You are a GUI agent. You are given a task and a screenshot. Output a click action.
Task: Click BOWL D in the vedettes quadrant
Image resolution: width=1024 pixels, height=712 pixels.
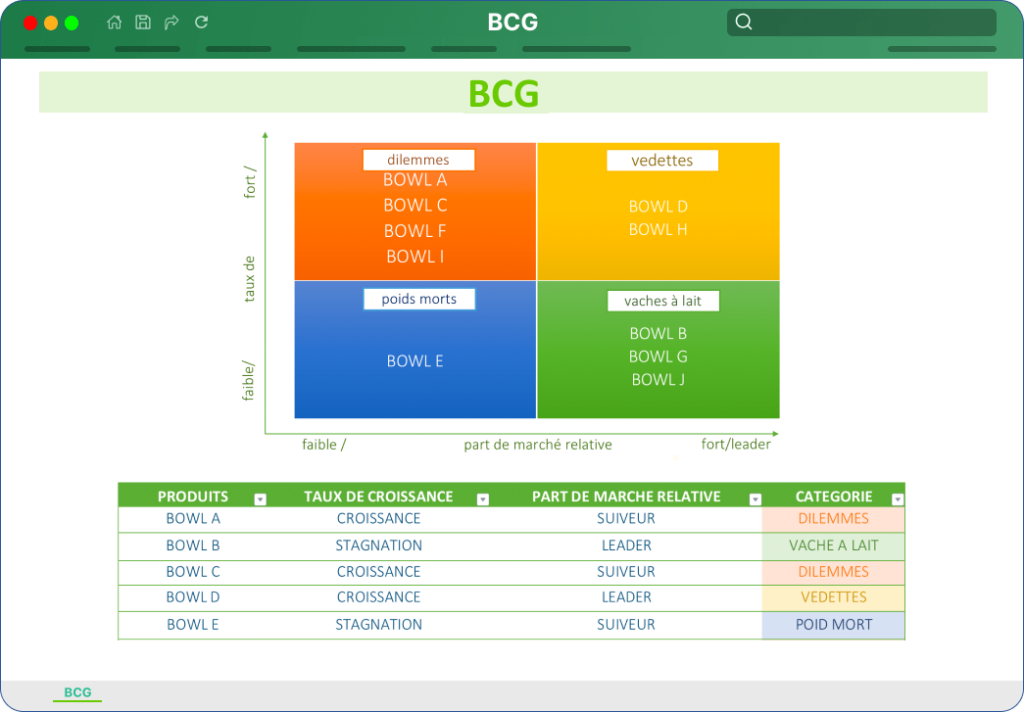pos(658,206)
